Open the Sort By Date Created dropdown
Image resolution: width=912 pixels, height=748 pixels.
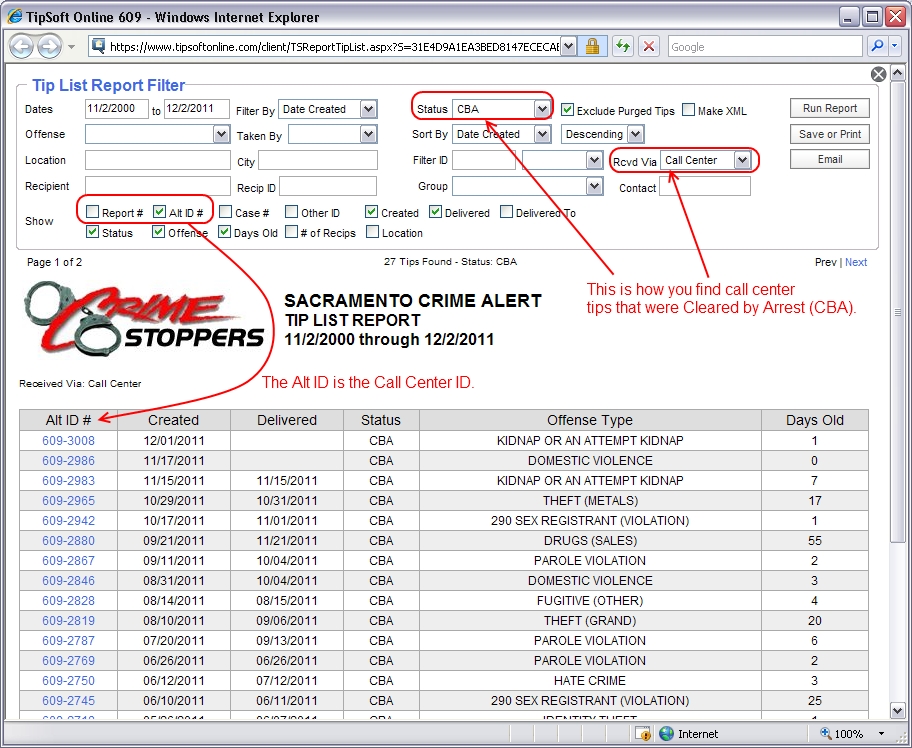pos(542,134)
